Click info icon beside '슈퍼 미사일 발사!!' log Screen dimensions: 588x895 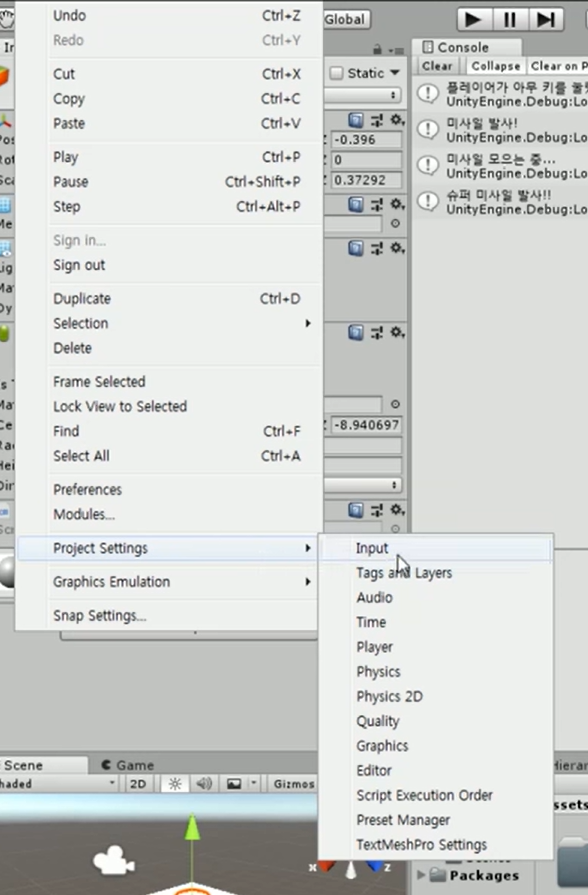coord(428,201)
